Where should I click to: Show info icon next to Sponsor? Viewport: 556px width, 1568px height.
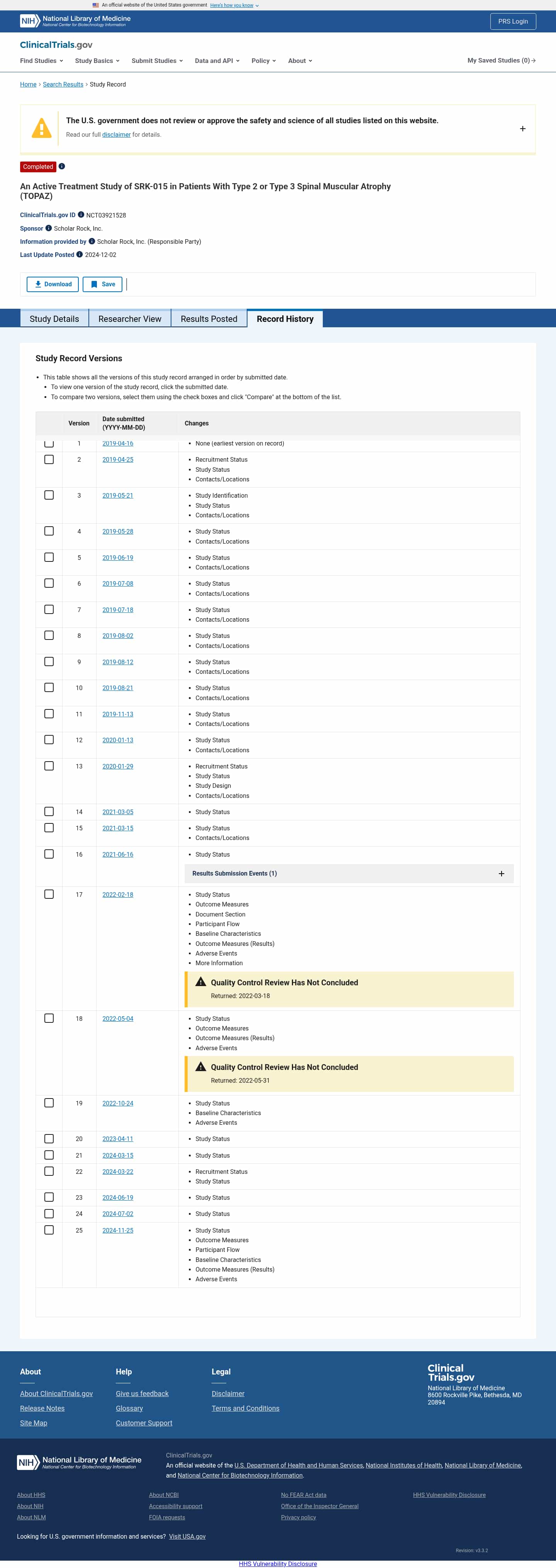tap(49, 228)
